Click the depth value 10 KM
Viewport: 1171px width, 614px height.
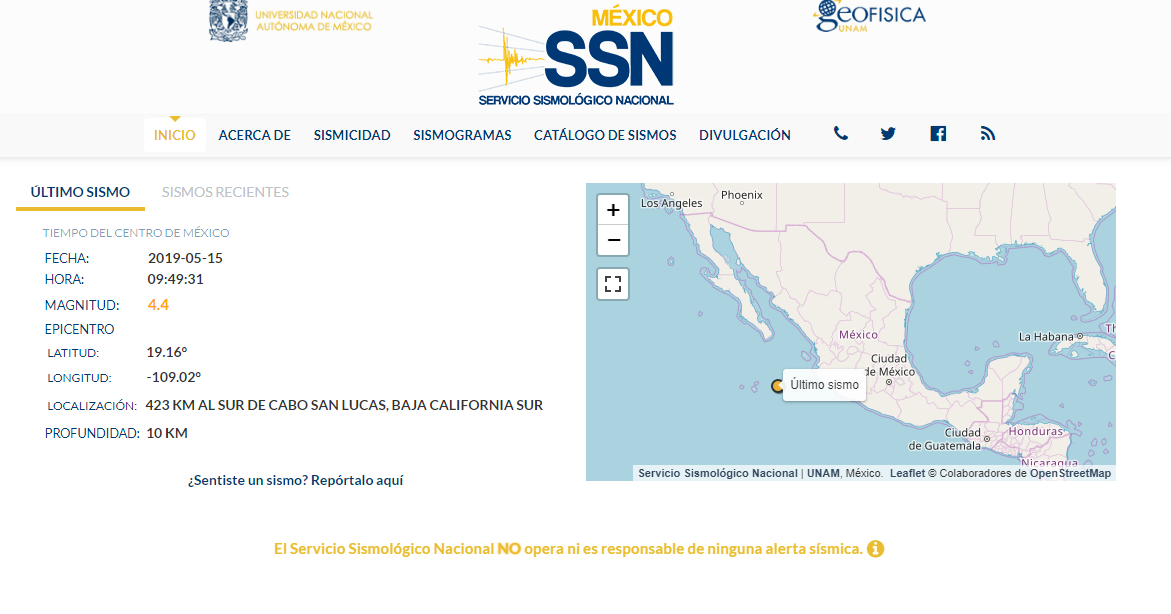coord(167,433)
